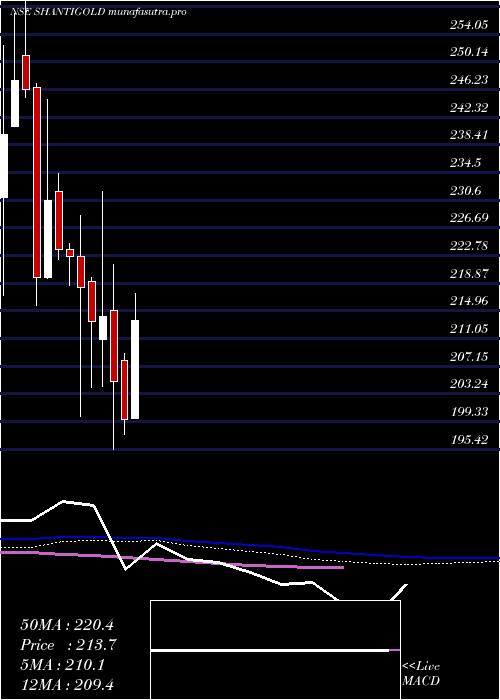This screenshot has width=500, height=700.
Task: Click the 12MA : 209.4 reading
Action: click(x=69, y=684)
